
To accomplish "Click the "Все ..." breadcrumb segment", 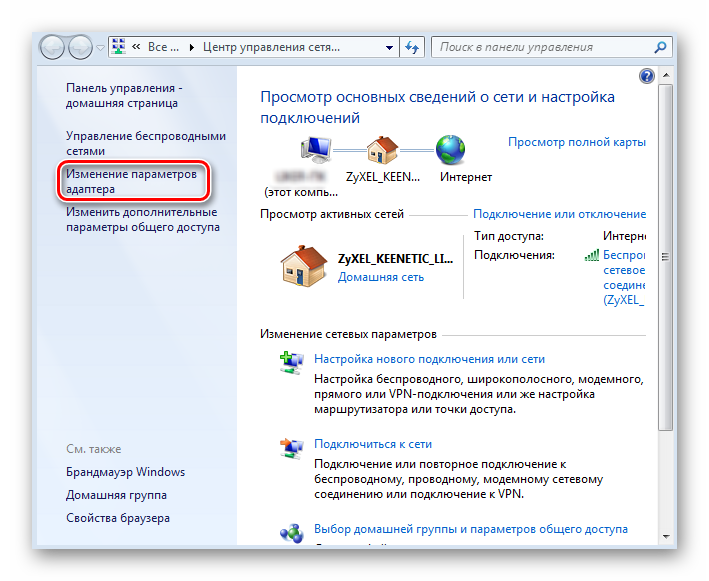I will (x=163, y=47).
